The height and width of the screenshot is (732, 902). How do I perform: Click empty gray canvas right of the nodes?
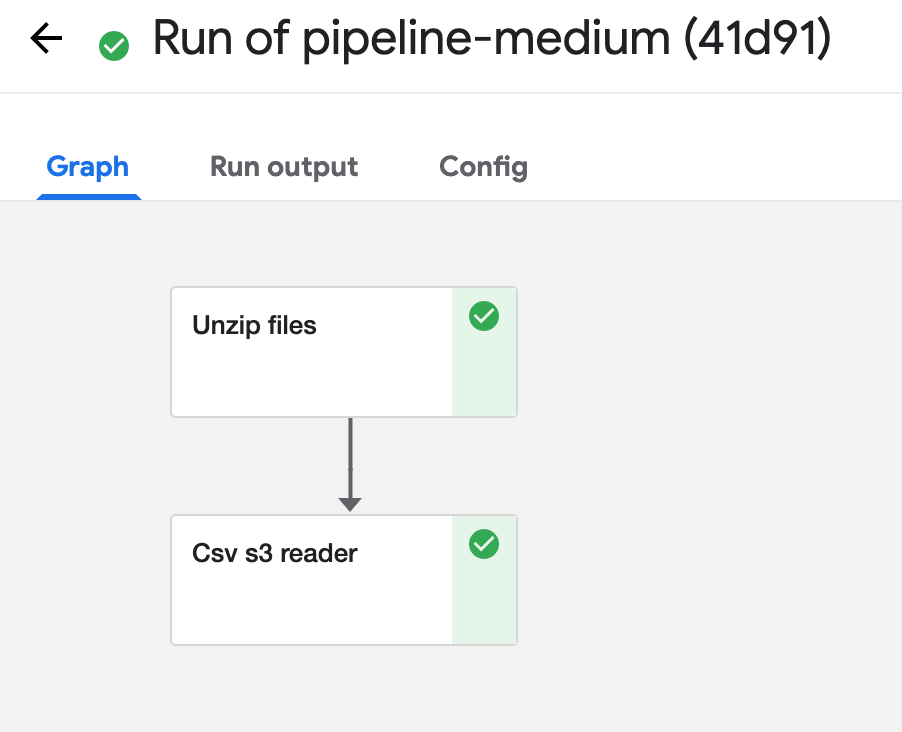708,460
